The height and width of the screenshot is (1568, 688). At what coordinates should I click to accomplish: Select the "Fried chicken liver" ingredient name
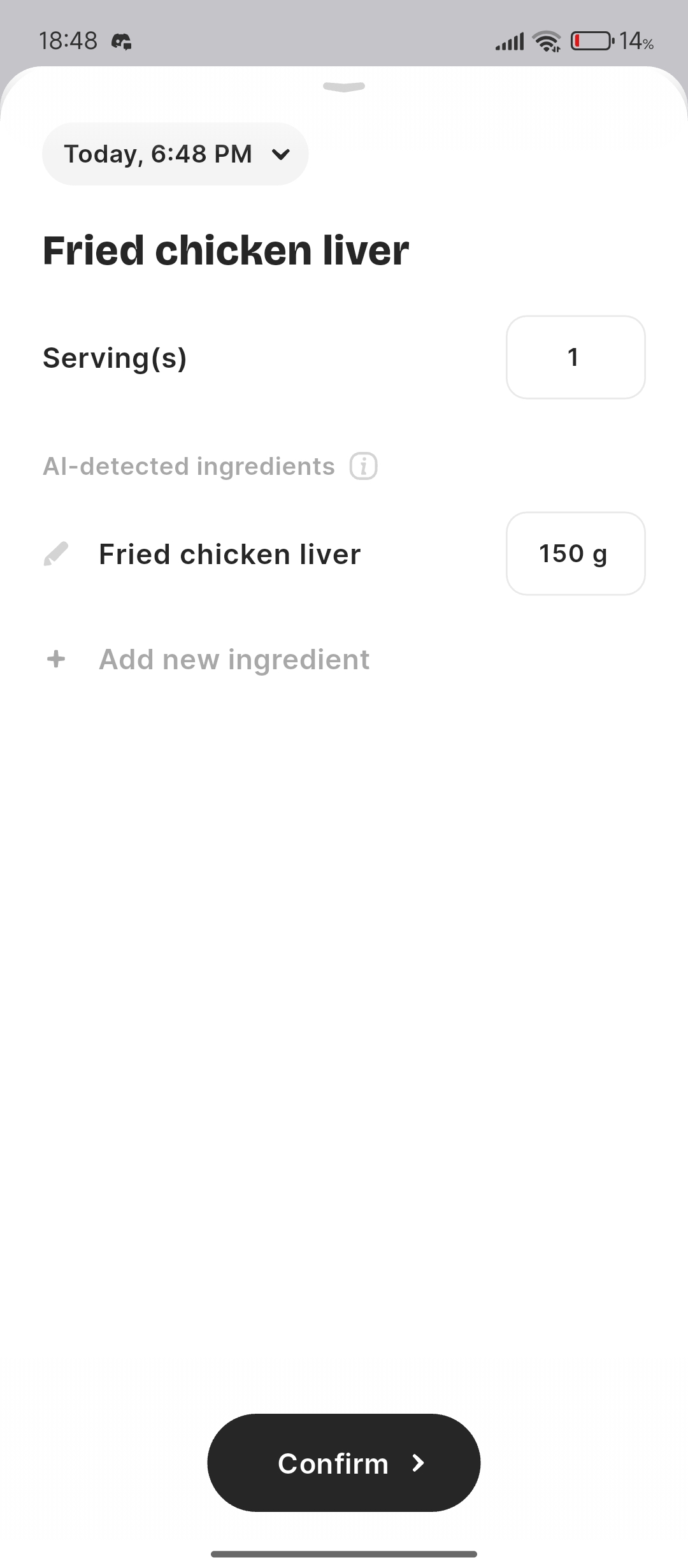click(x=229, y=554)
